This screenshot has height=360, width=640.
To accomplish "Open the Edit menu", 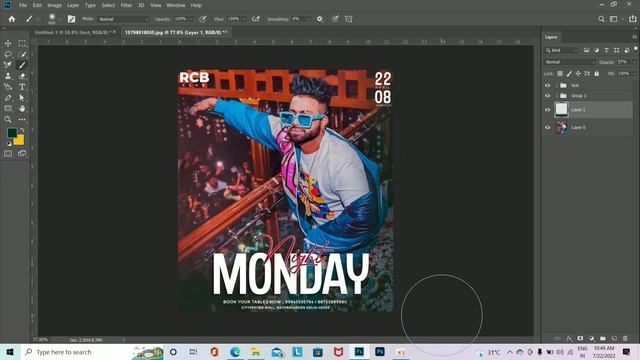I will click(37, 5).
